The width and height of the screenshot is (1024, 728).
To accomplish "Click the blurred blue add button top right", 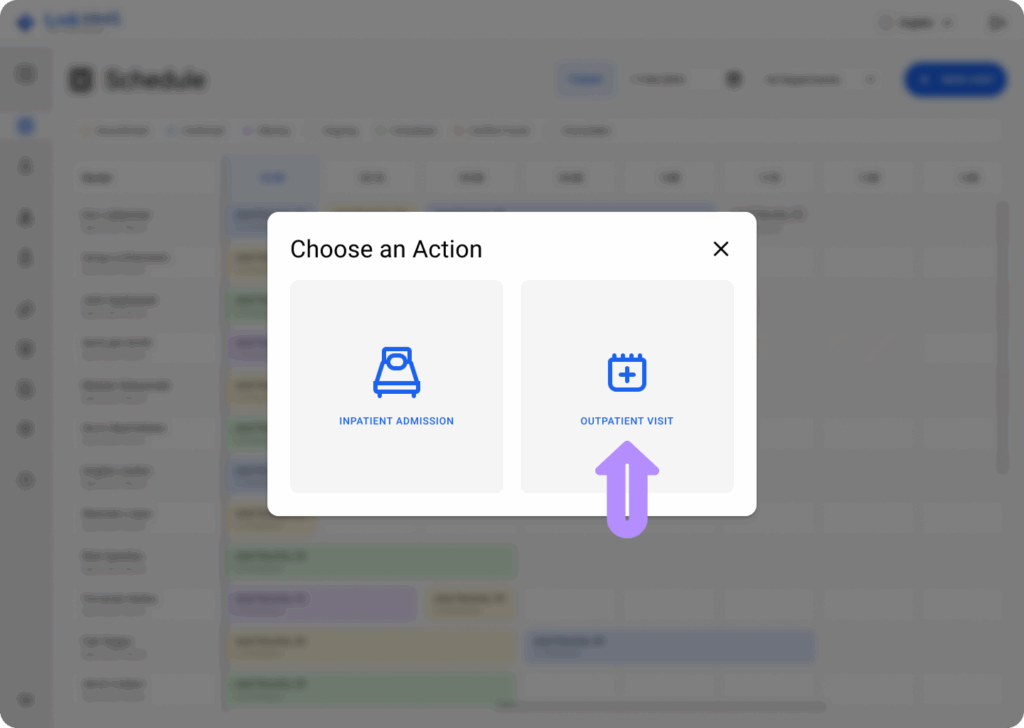I will pyautogui.click(x=955, y=80).
